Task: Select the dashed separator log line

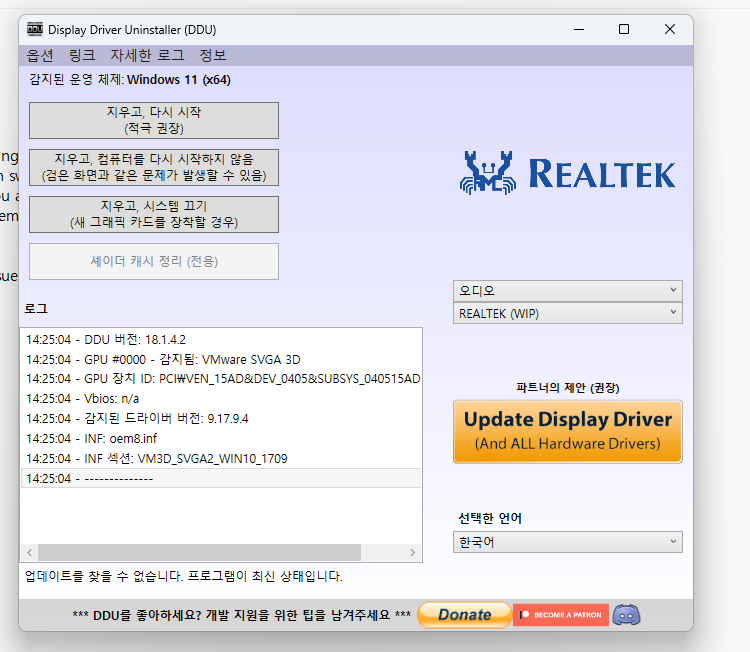Action: coord(221,478)
